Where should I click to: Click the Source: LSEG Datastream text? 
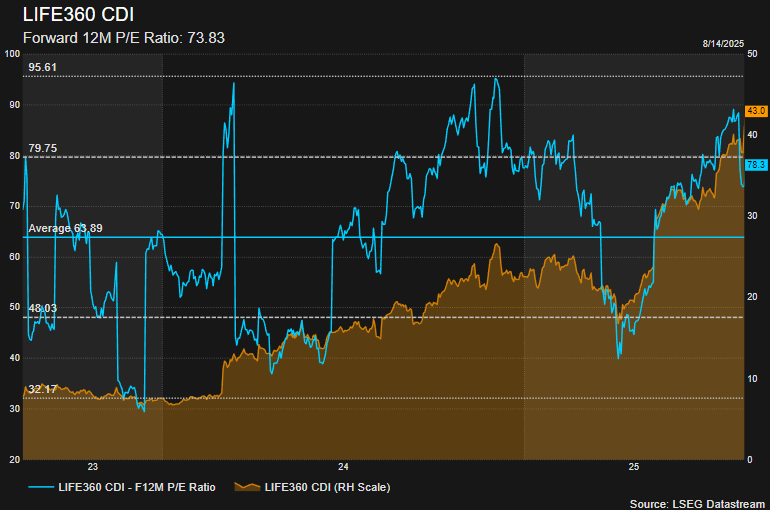tap(696, 503)
